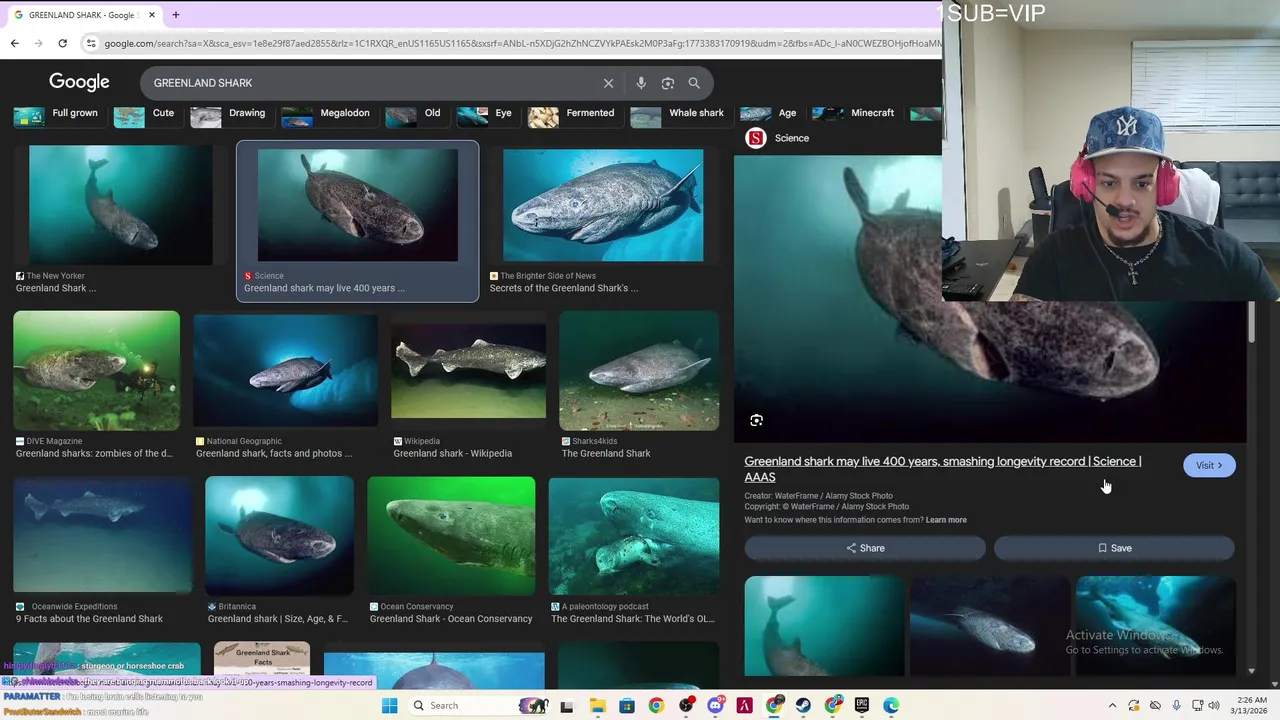The width and height of the screenshot is (1280, 720).
Task: Open the selected Science shark thumbnail
Action: [x=357, y=205]
